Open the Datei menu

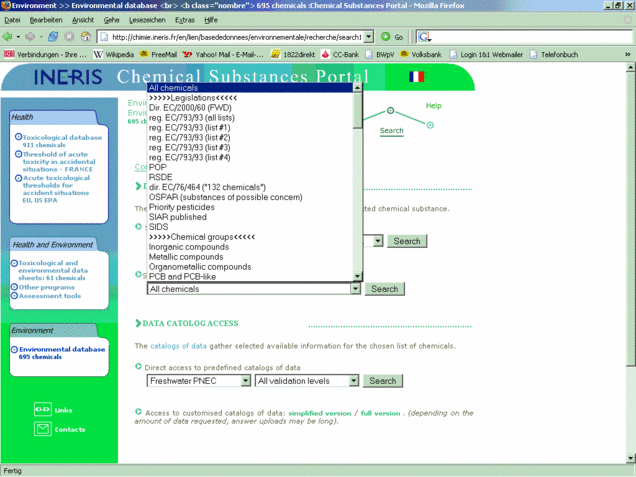click(x=12, y=20)
